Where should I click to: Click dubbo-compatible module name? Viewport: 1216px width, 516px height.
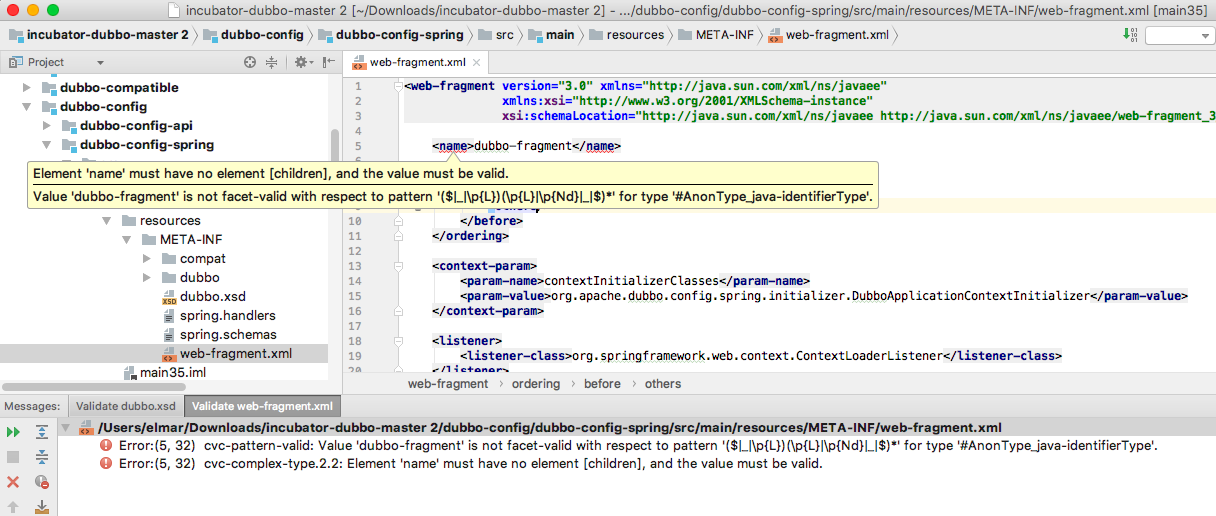pyautogui.click(x=119, y=88)
